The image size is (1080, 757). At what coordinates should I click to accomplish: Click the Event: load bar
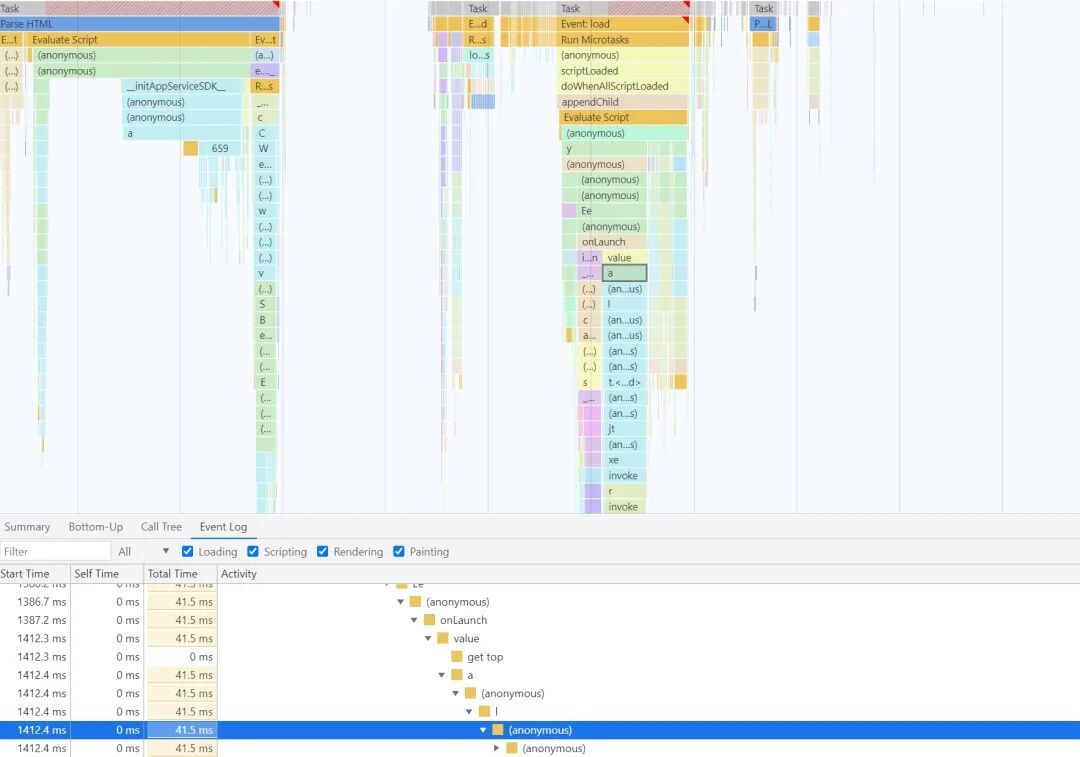coord(623,24)
